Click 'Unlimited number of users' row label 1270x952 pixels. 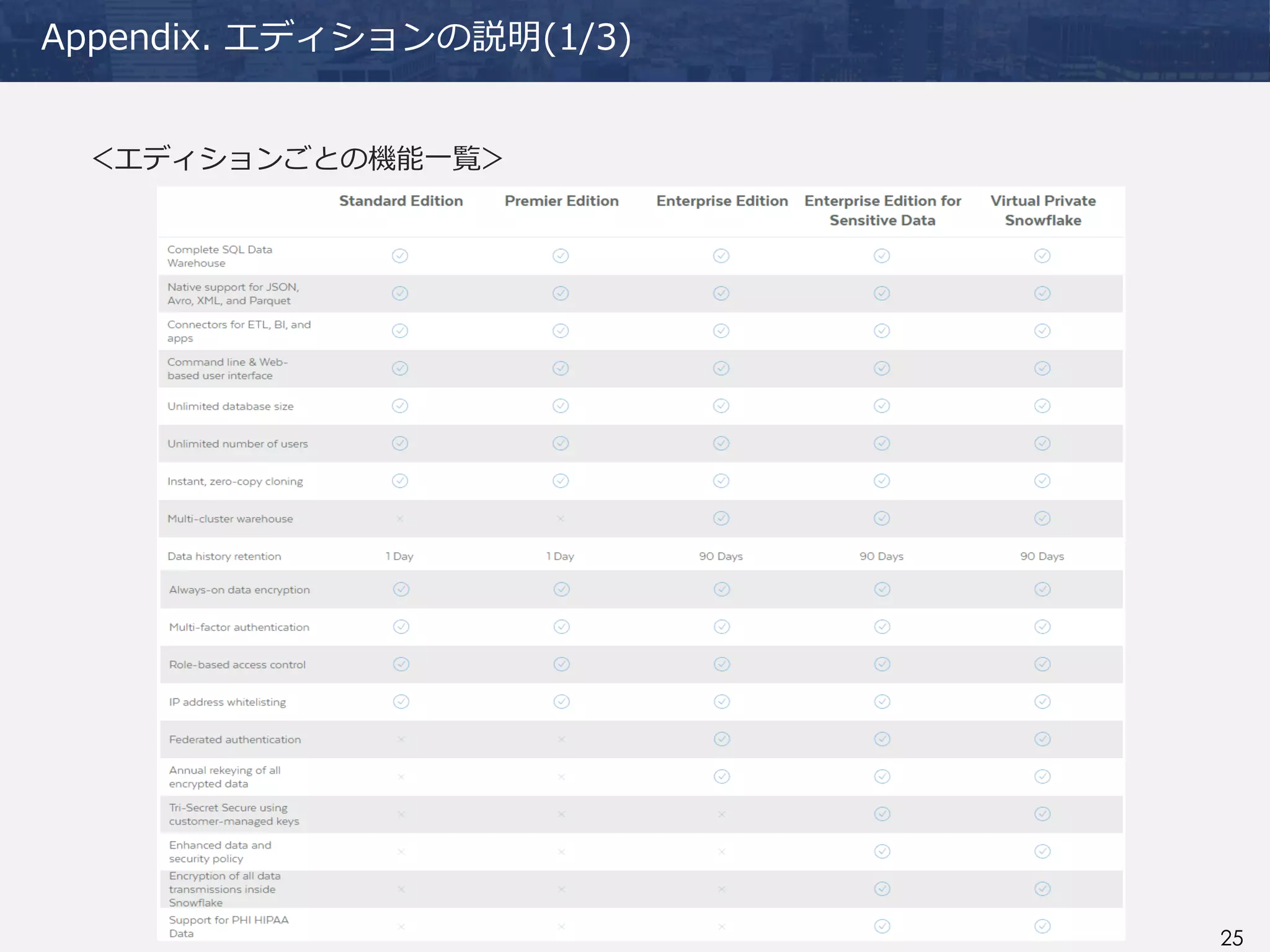click(x=238, y=444)
